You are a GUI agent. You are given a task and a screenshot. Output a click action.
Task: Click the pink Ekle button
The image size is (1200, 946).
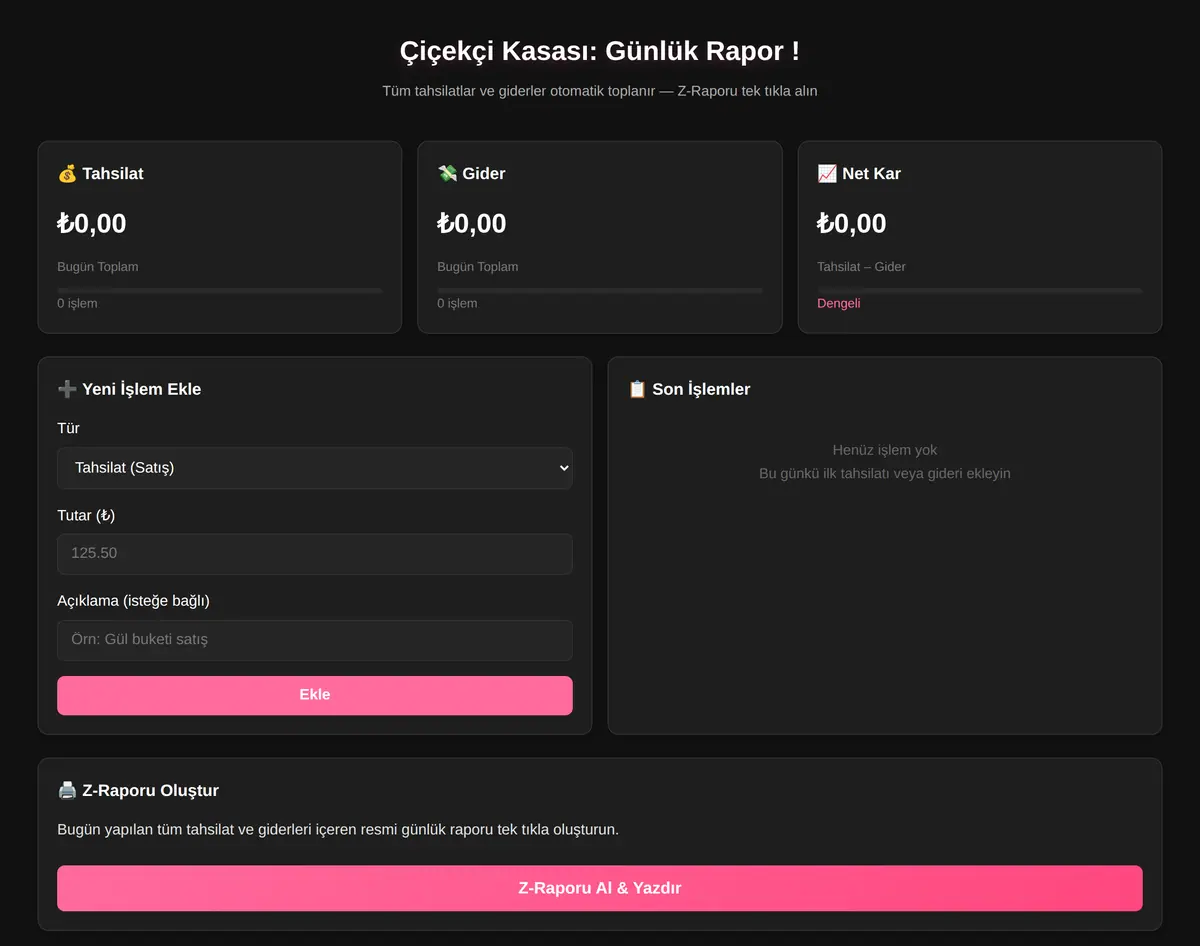pos(315,695)
